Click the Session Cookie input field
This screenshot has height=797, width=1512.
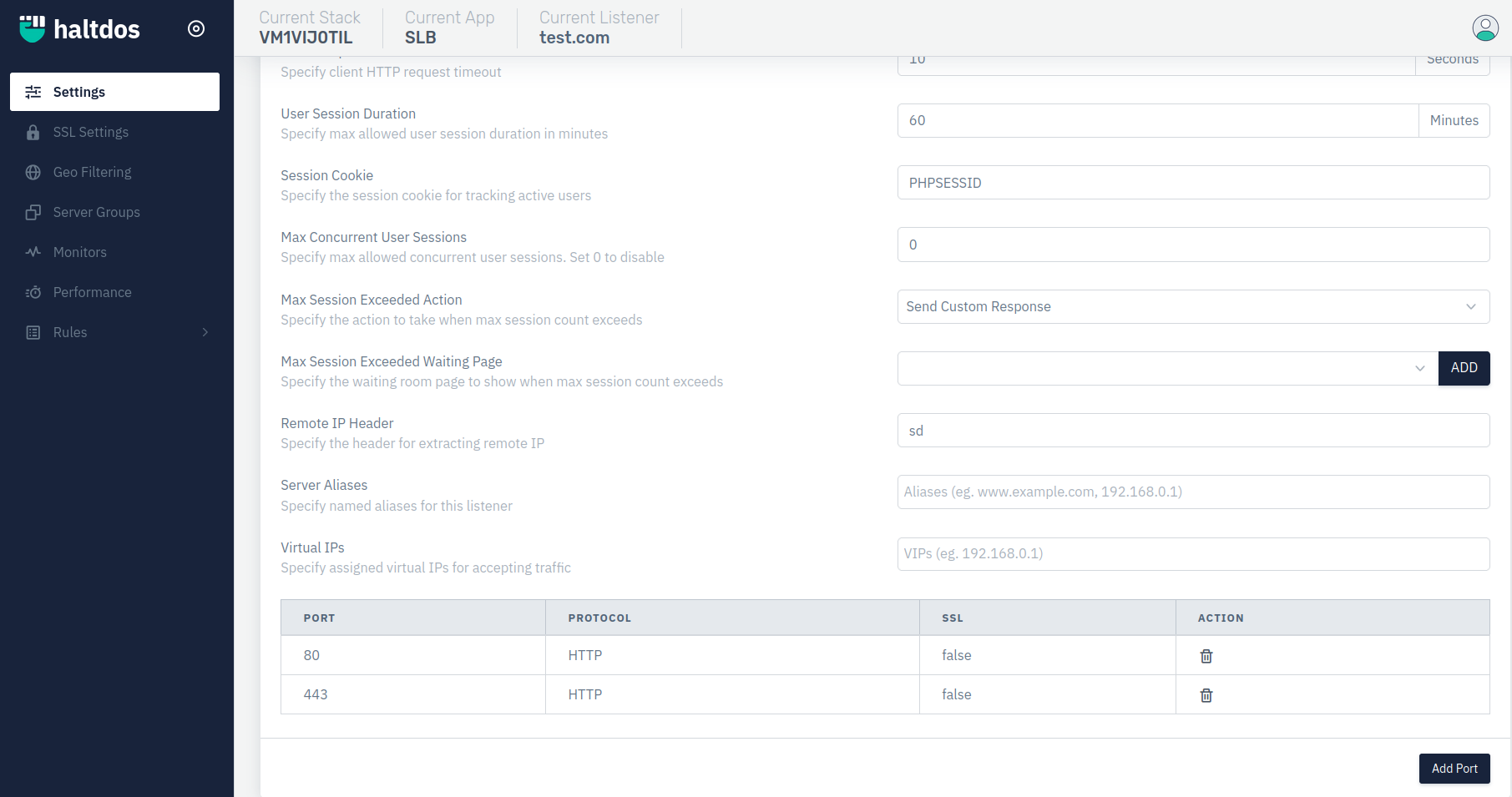pos(1192,183)
